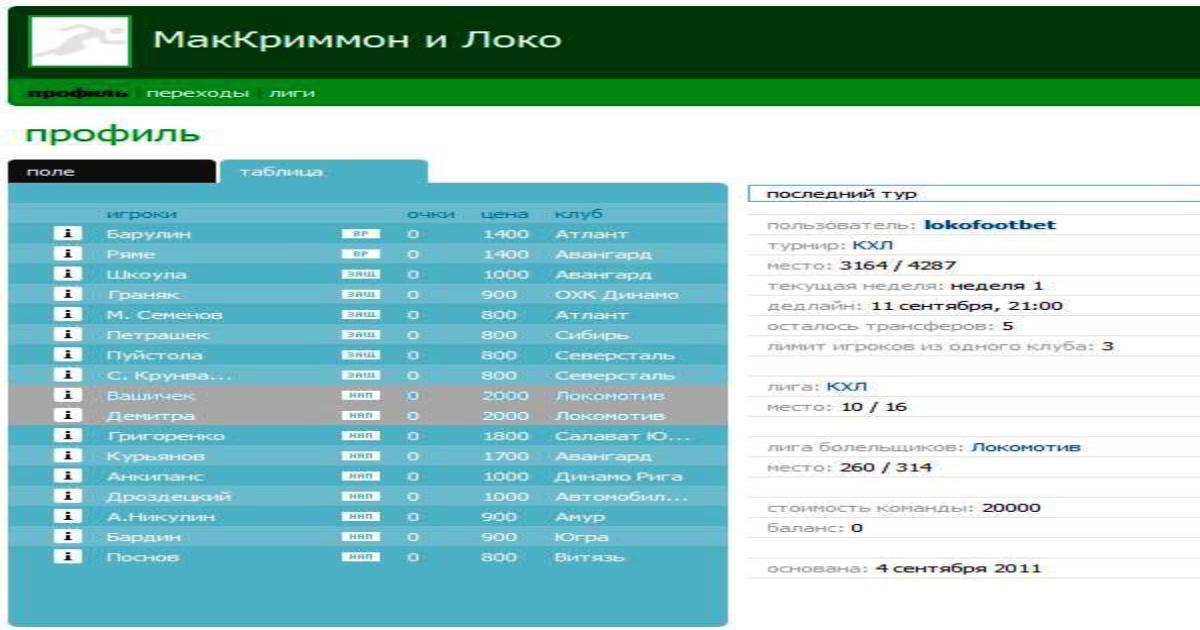The width and height of the screenshot is (1200, 630).
Task: Open info icon for player Ряме
Action: (66, 254)
